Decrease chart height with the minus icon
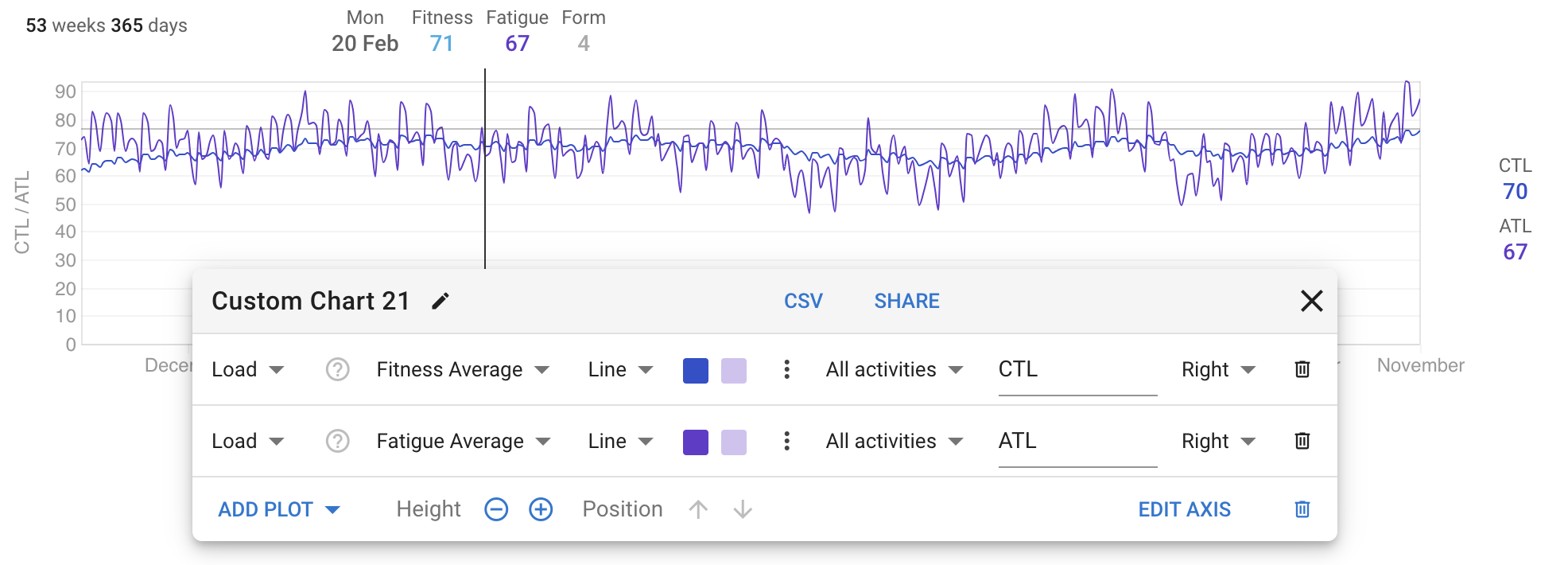The width and height of the screenshot is (1568, 565). coord(496,509)
